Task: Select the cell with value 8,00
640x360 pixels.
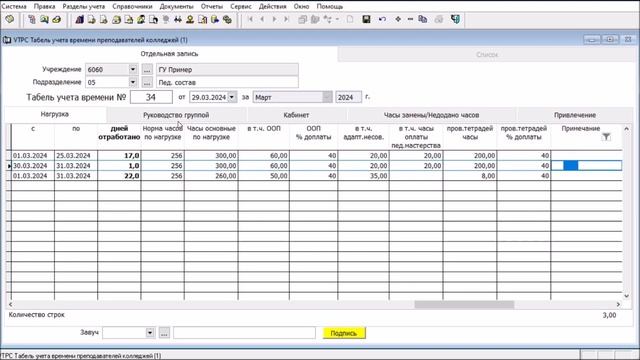Action: (x=470, y=176)
